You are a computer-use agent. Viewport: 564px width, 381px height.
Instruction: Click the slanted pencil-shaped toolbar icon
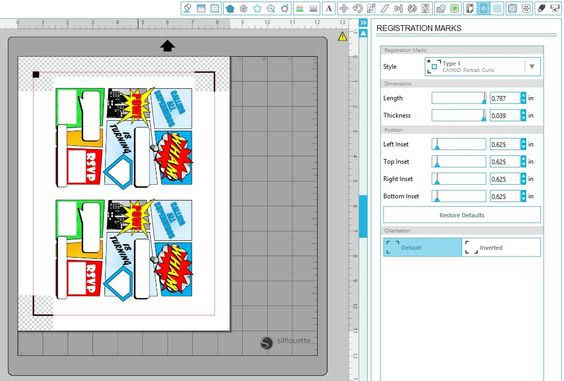(x=385, y=8)
